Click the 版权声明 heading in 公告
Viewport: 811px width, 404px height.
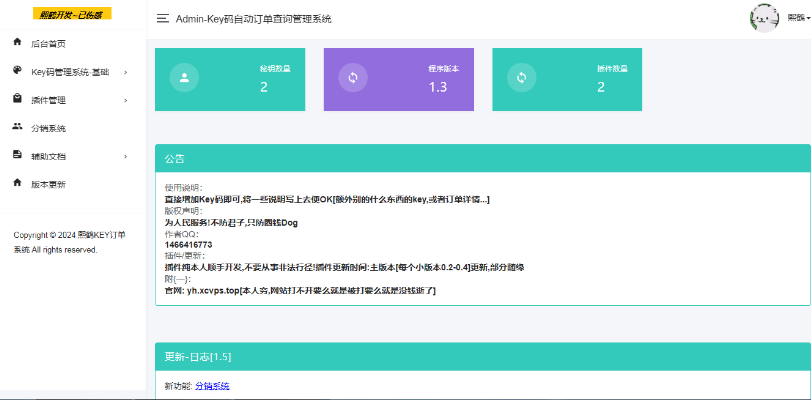click(184, 211)
